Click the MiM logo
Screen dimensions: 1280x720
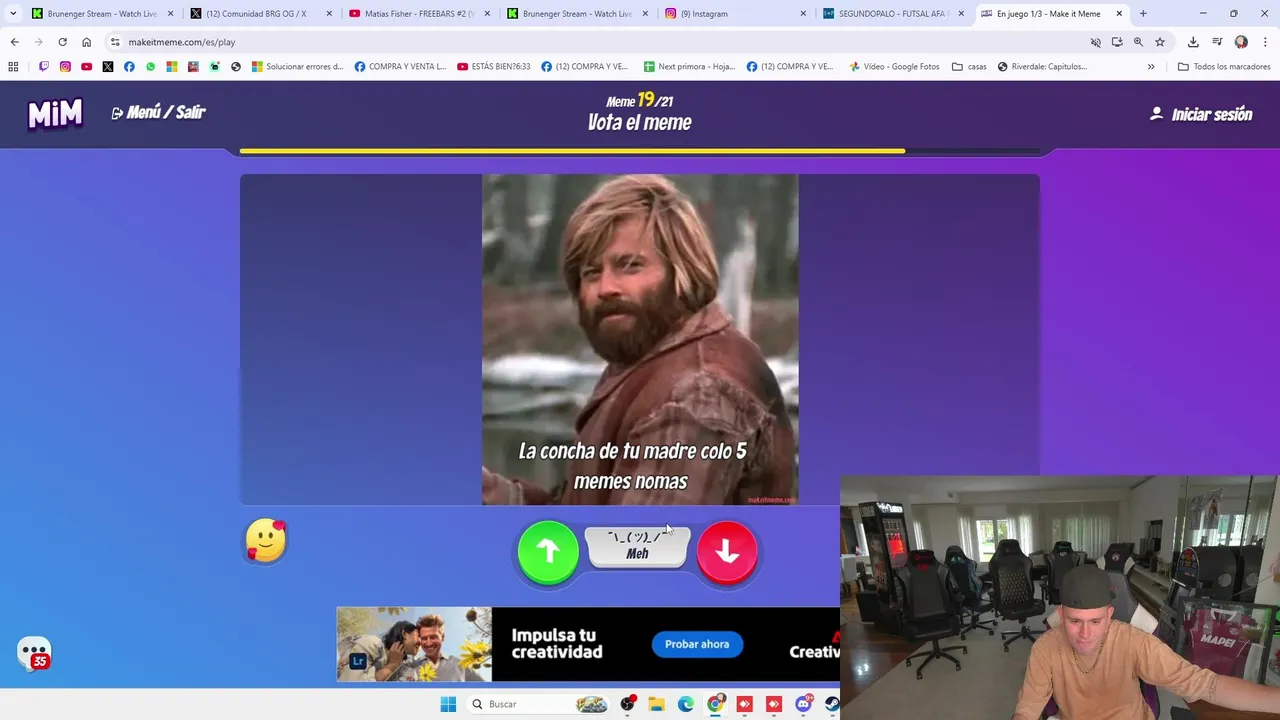(x=55, y=114)
